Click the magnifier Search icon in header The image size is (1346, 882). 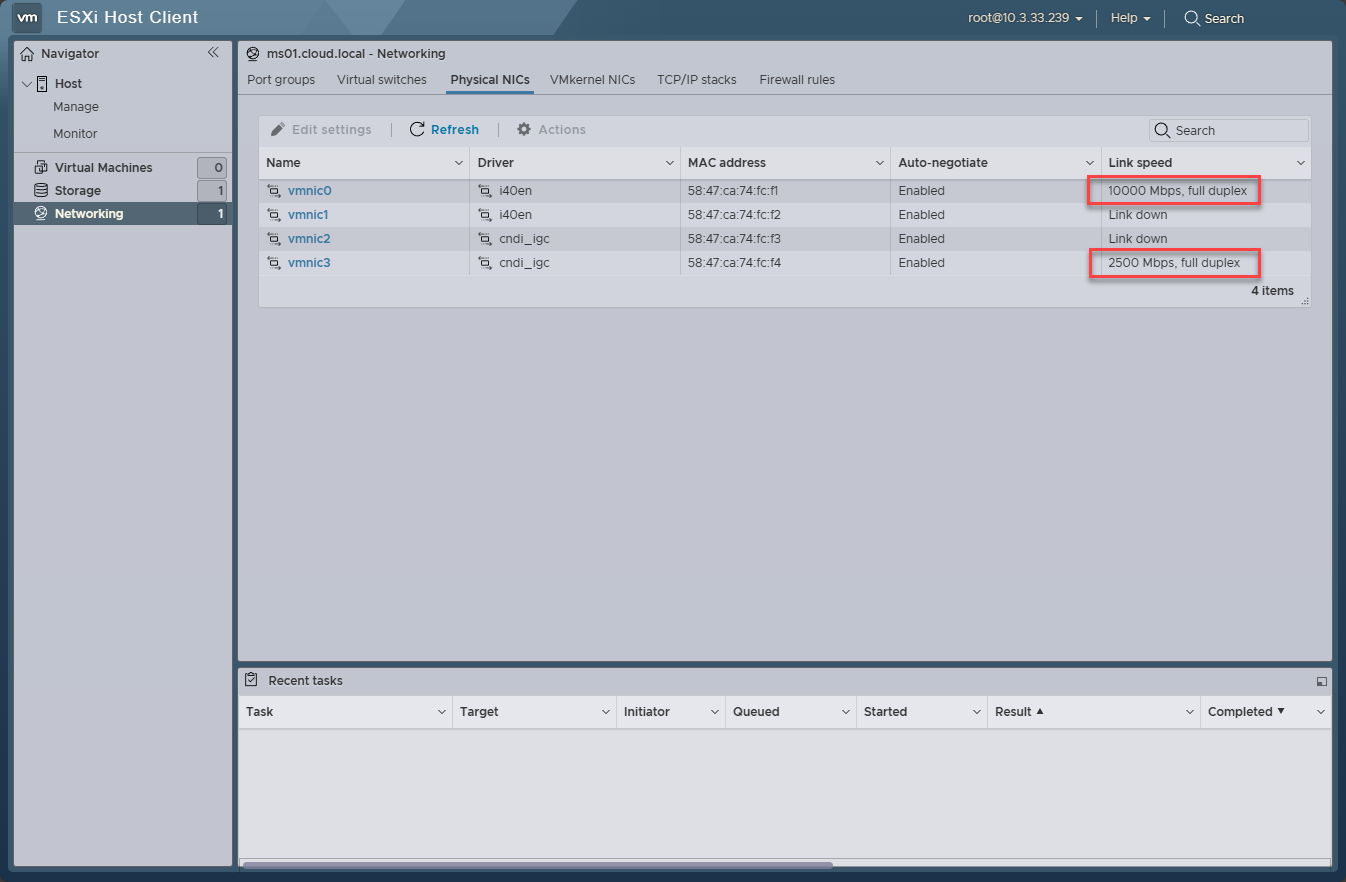[x=1192, y=18]
